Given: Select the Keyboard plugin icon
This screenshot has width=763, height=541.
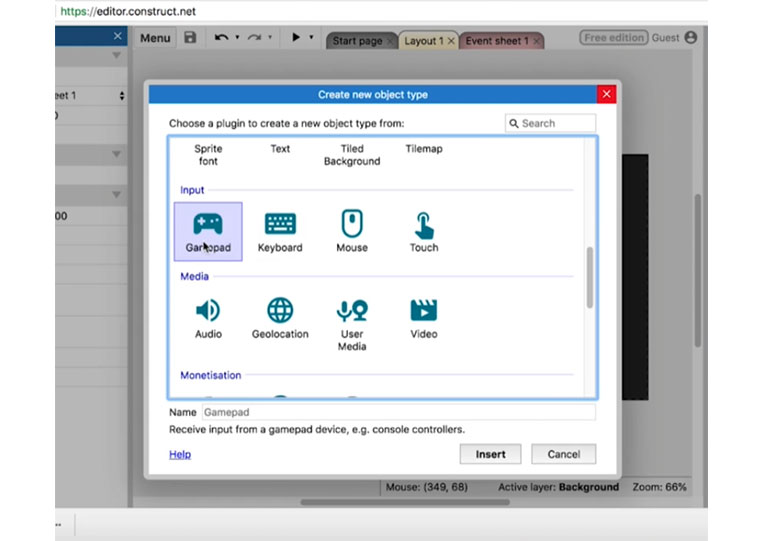Looking at the screenshot, I should 280,231.
